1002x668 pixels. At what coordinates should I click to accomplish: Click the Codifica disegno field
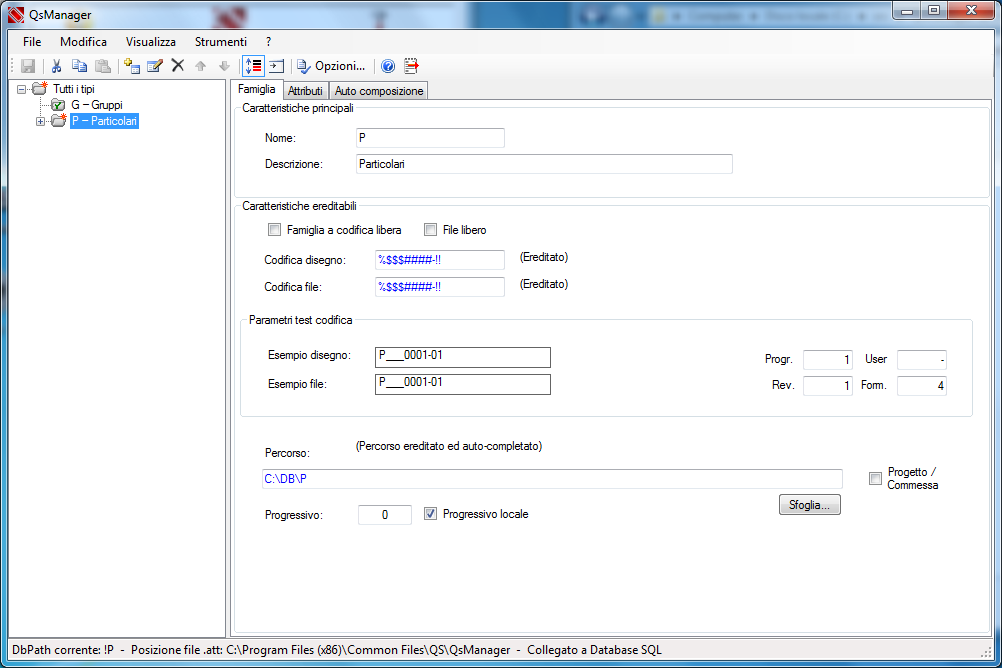click(x=440, y=260)
